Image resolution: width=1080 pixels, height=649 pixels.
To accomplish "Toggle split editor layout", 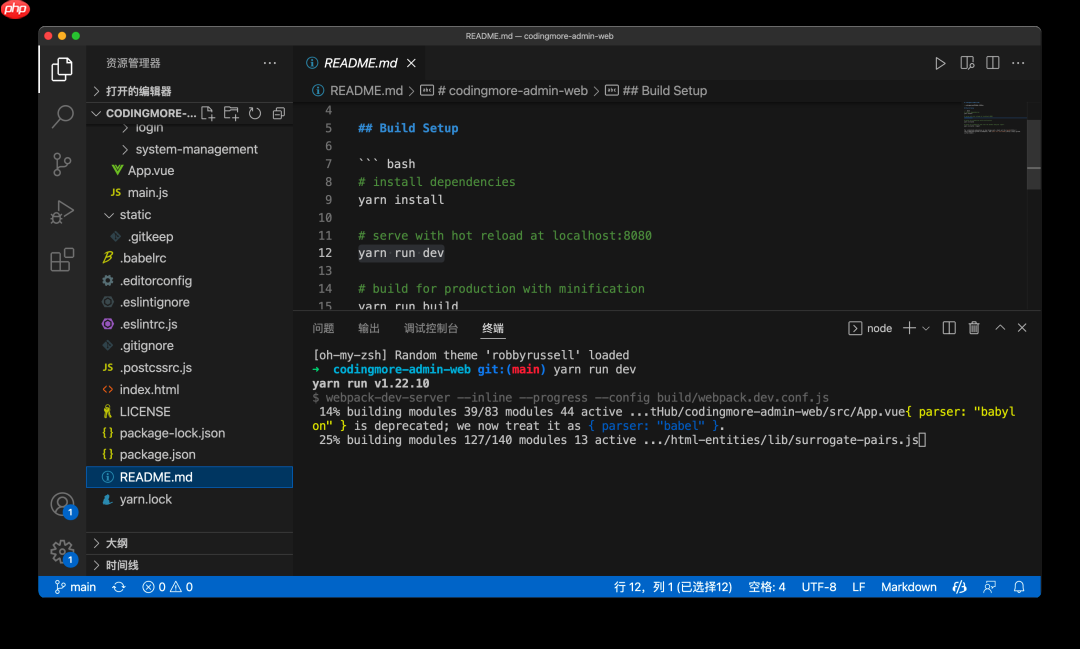I will [x=993, y=63].
